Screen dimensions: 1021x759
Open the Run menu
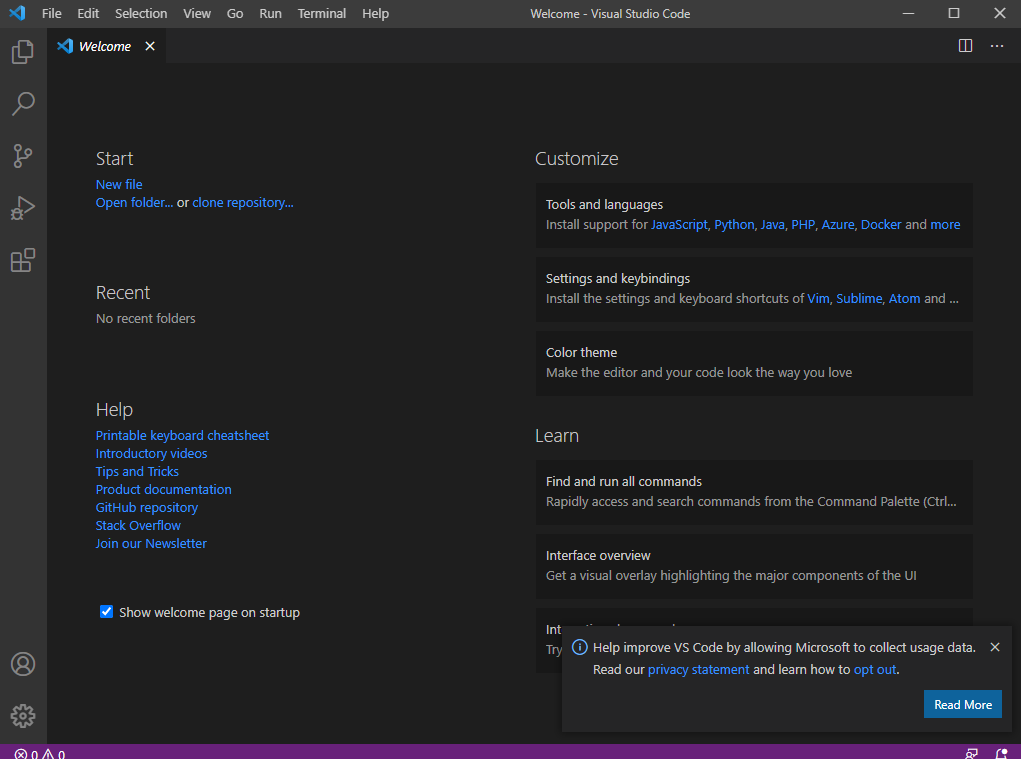coord(270,13)
